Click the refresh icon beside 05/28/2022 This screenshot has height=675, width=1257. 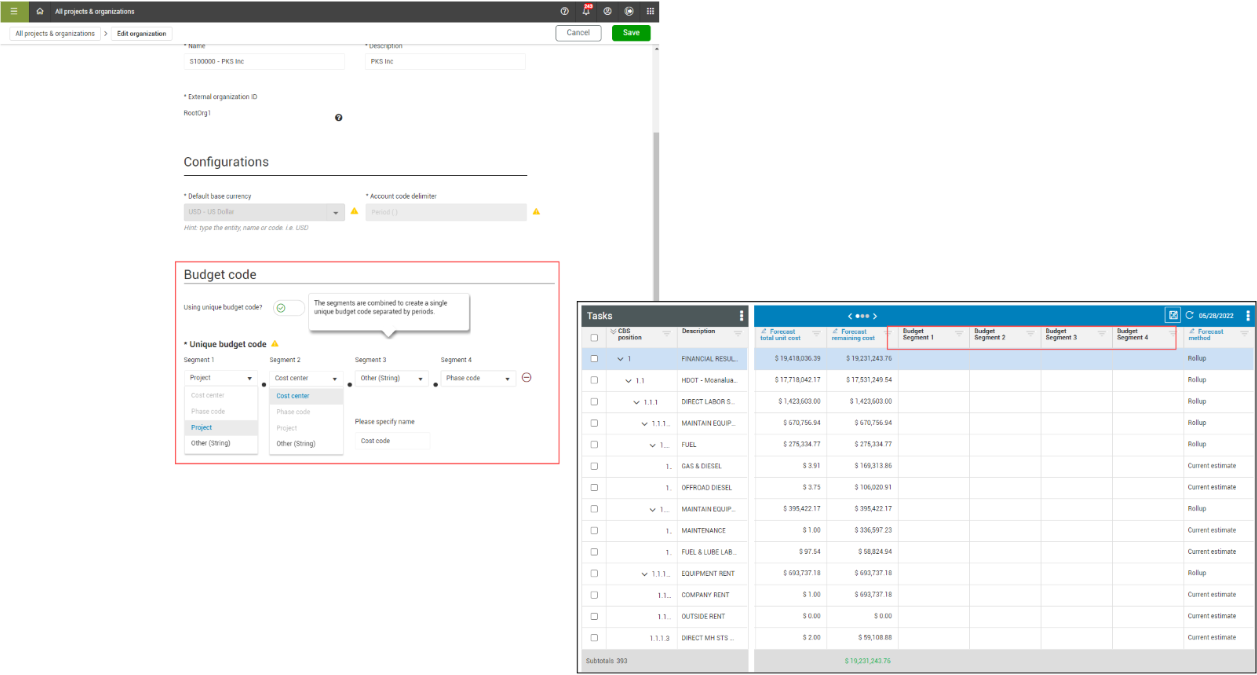pos(1190,315)
